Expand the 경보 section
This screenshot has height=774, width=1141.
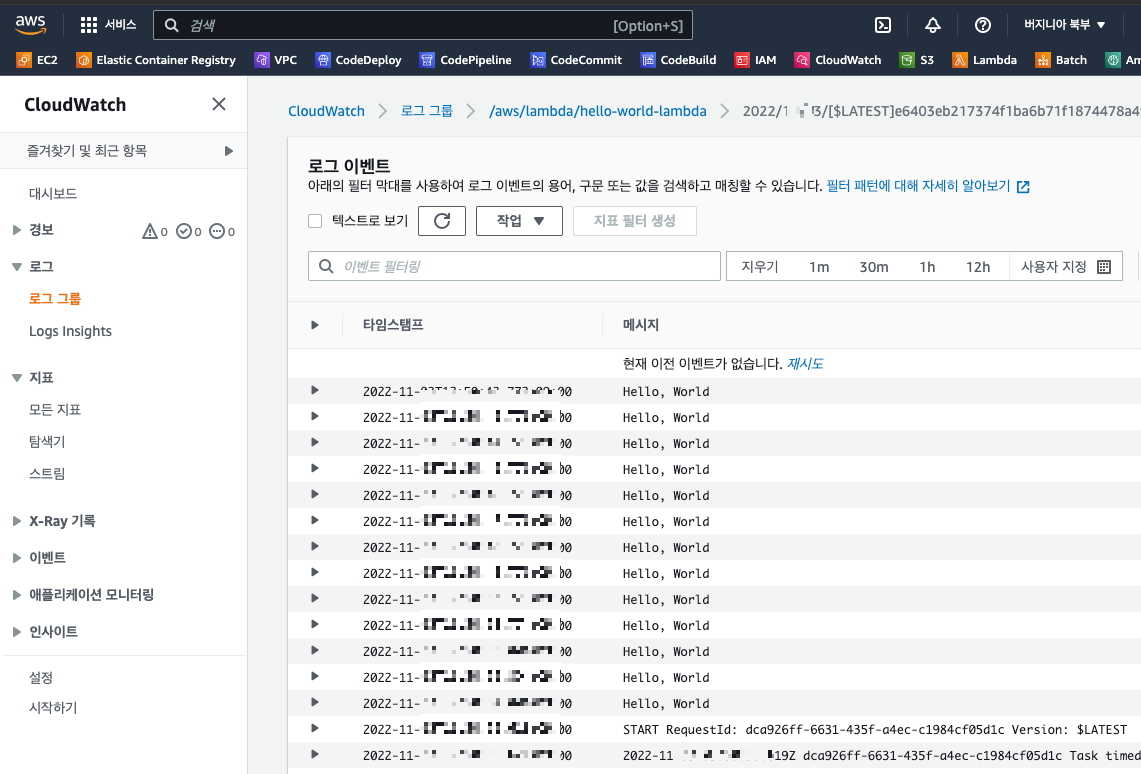(x=17, y=230)
